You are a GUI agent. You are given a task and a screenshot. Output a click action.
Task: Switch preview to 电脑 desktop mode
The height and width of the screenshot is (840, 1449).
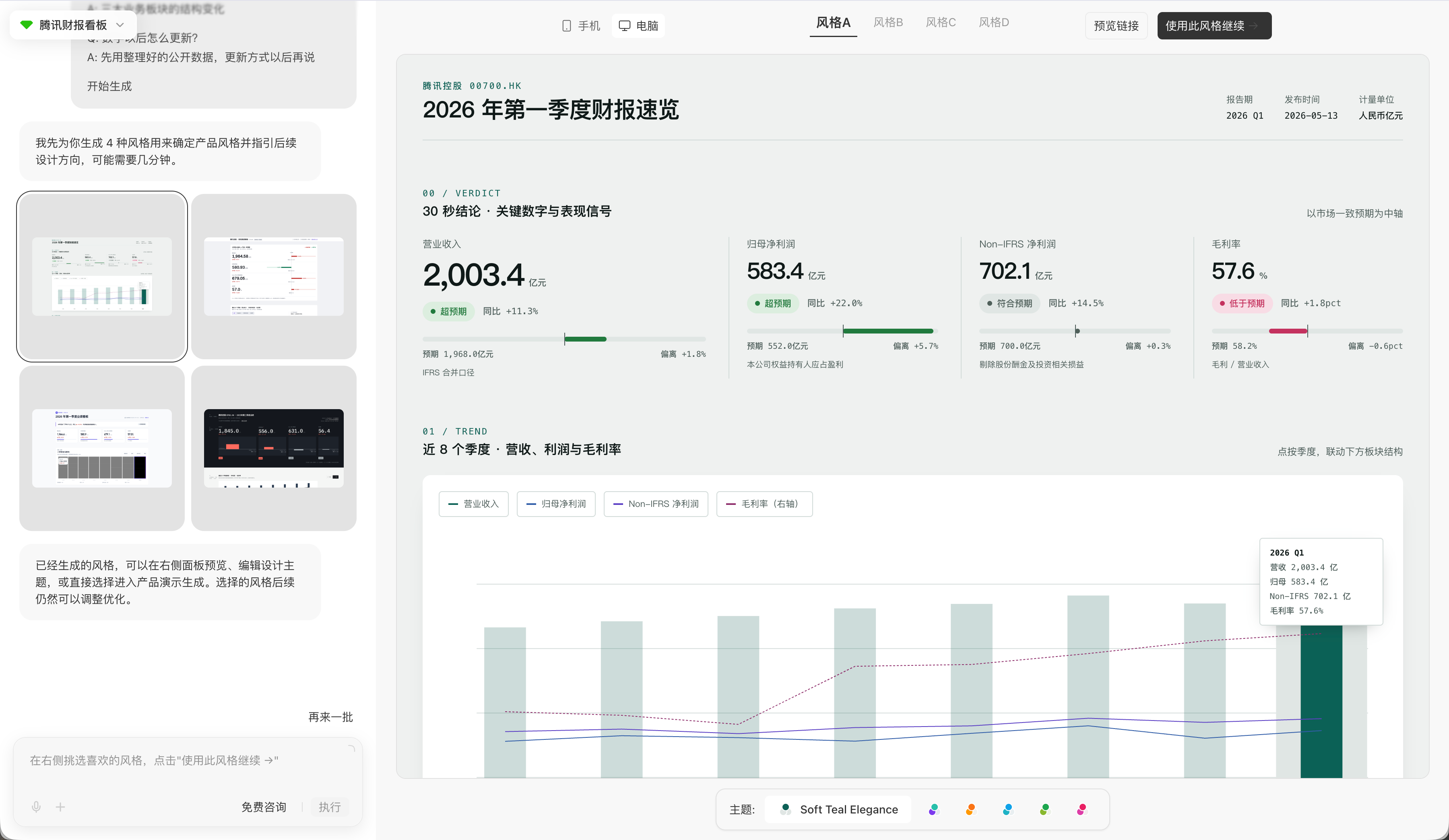[638, 26]
